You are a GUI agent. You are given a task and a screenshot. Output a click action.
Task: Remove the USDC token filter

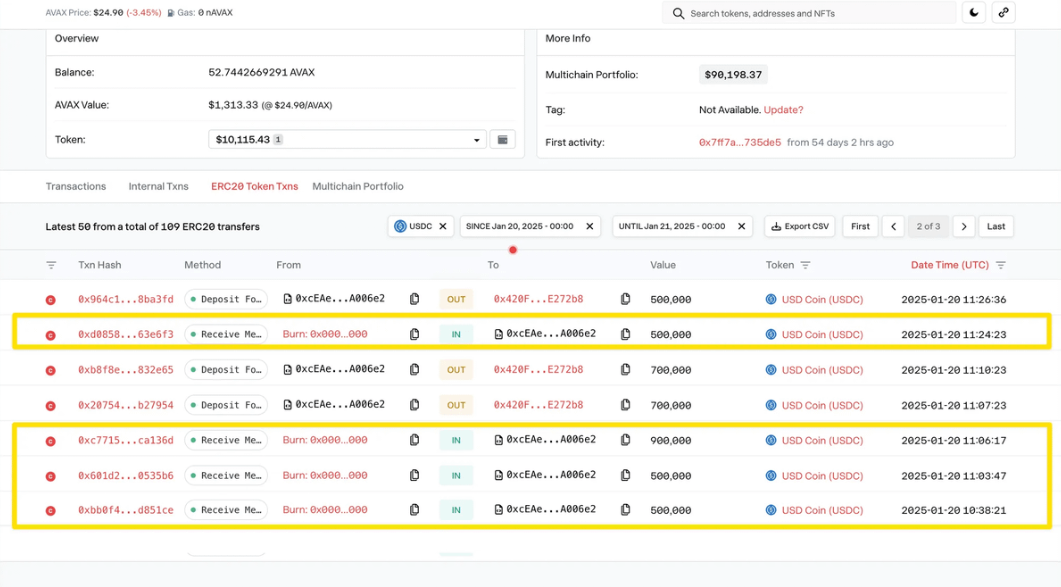point(442,227)
